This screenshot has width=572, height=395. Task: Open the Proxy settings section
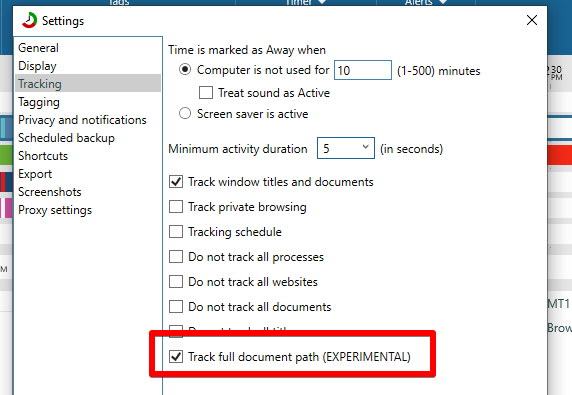[x=55, y=210]
